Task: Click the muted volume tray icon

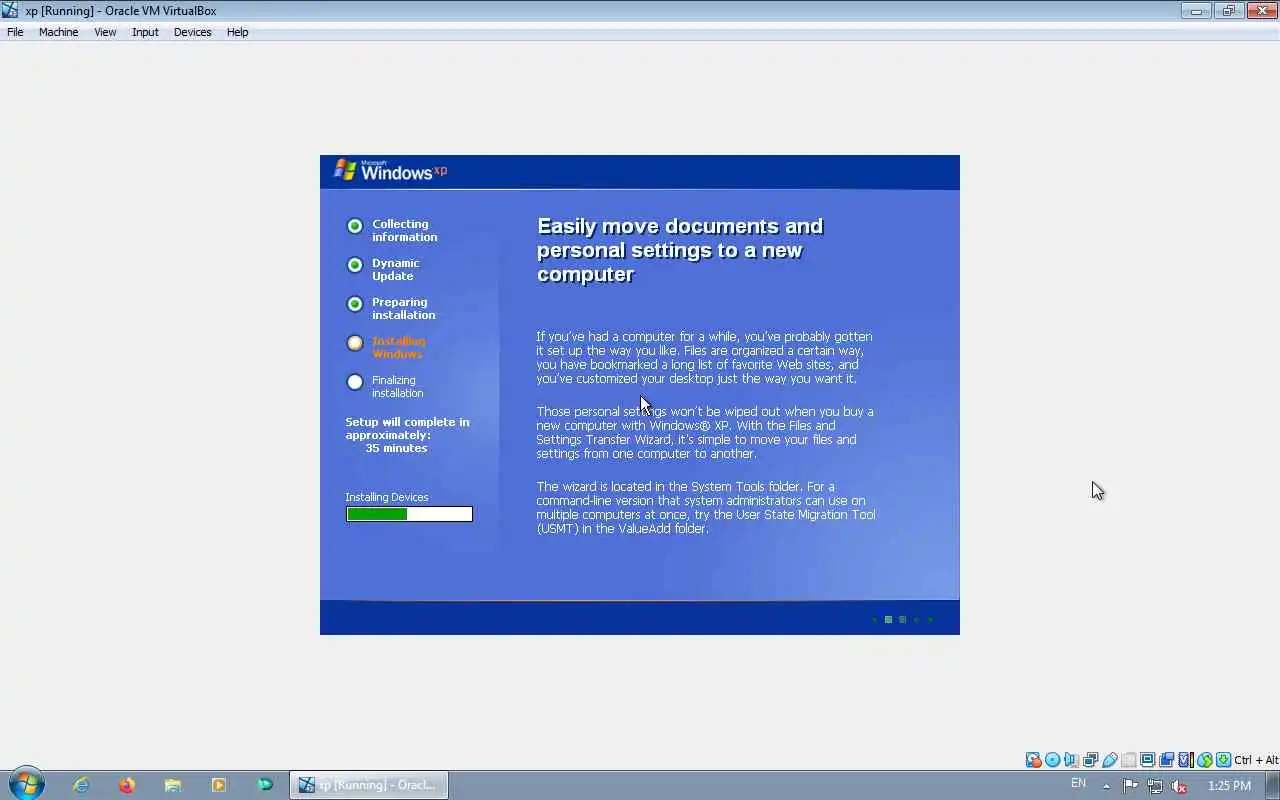Action: click(x=1179, y=786)
